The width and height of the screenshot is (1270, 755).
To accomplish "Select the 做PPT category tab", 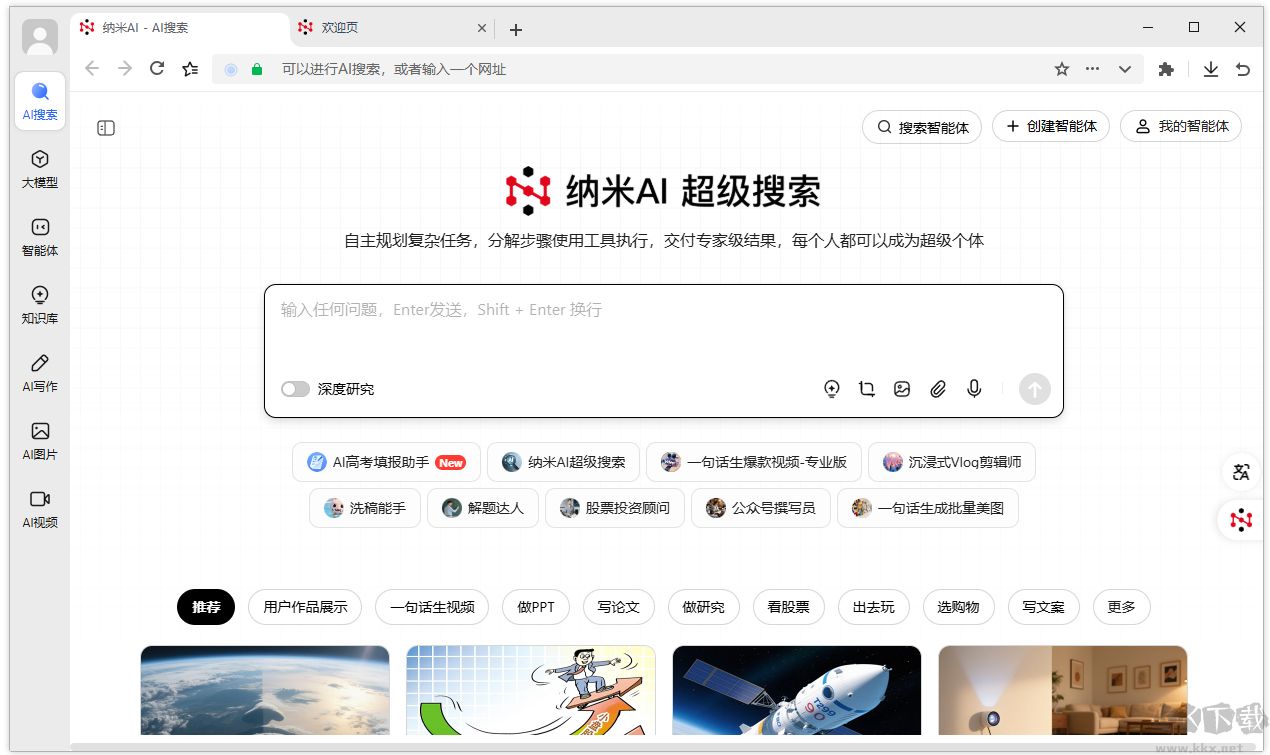I will tap(535, 607).
